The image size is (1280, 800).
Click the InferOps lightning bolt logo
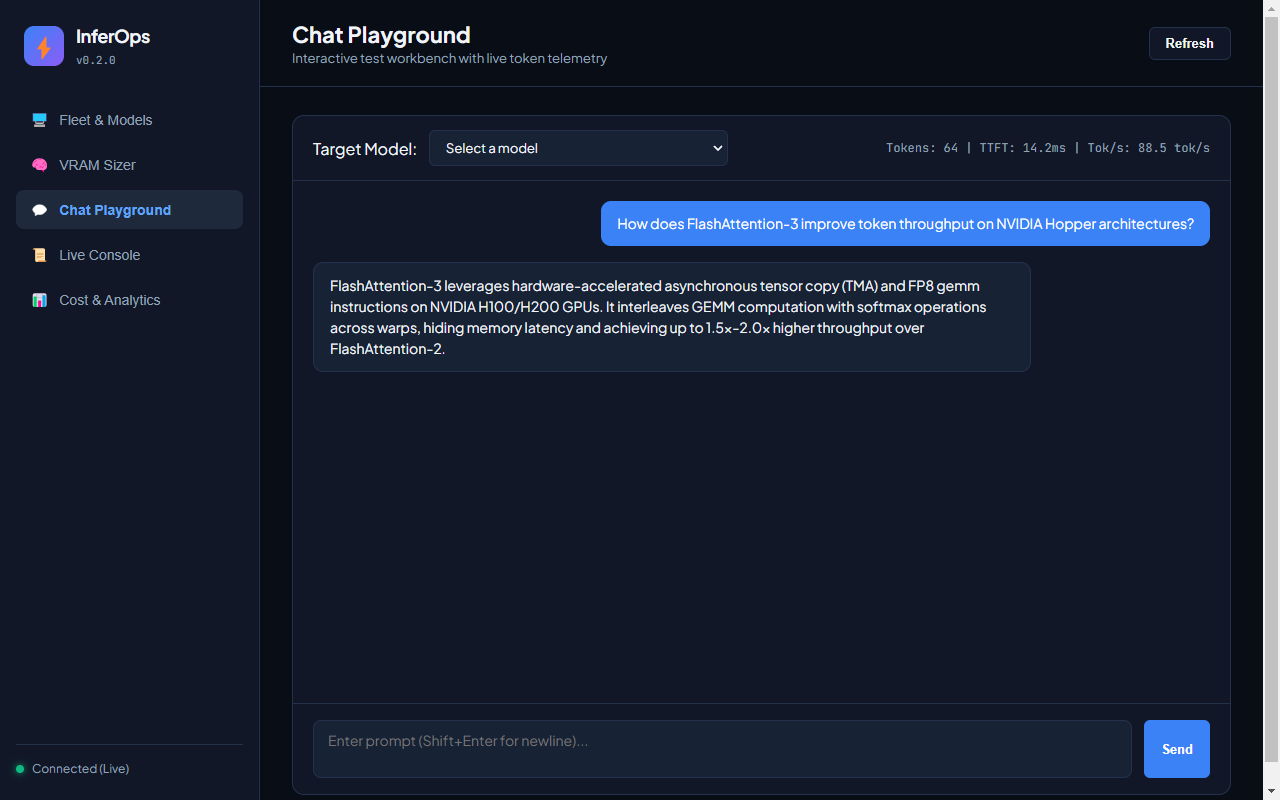click(44, 46)
